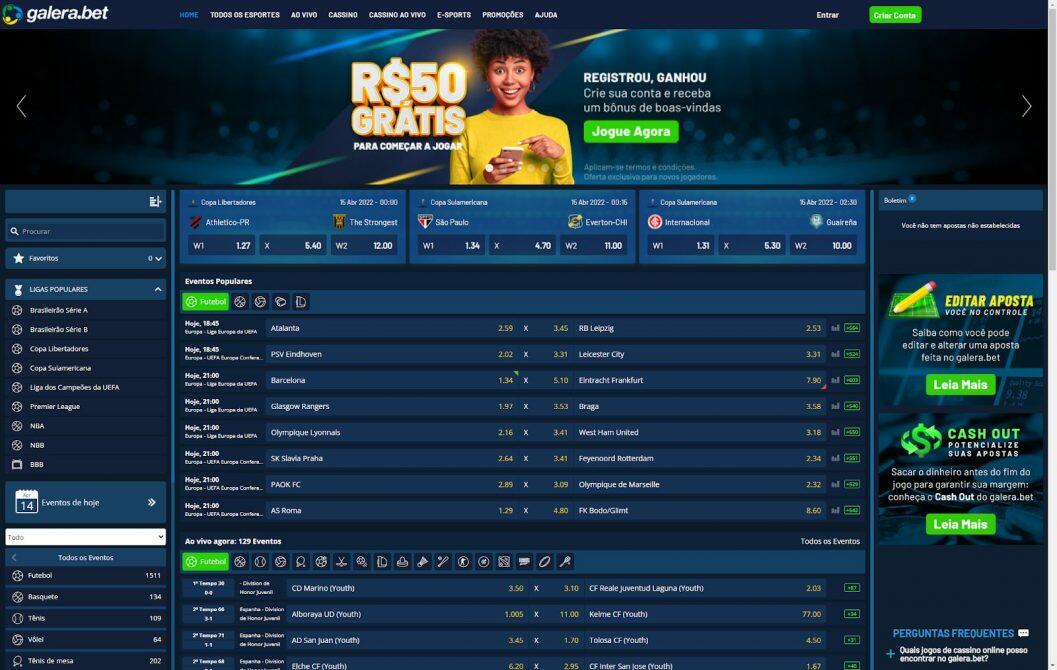
Task: Open the Cassino menu
Action: (x=343, y=15)
